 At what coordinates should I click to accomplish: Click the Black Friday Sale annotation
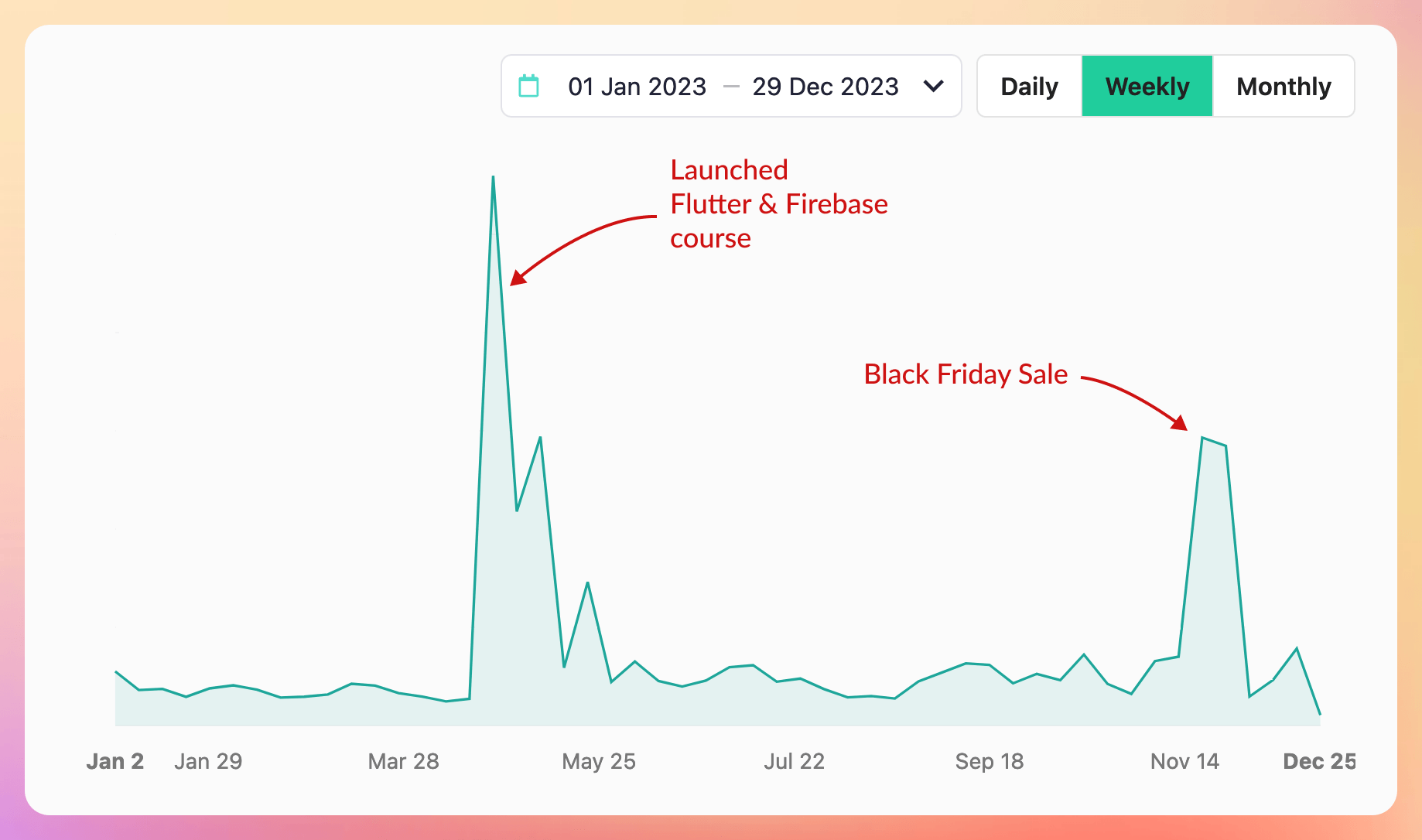click(965, 374)
